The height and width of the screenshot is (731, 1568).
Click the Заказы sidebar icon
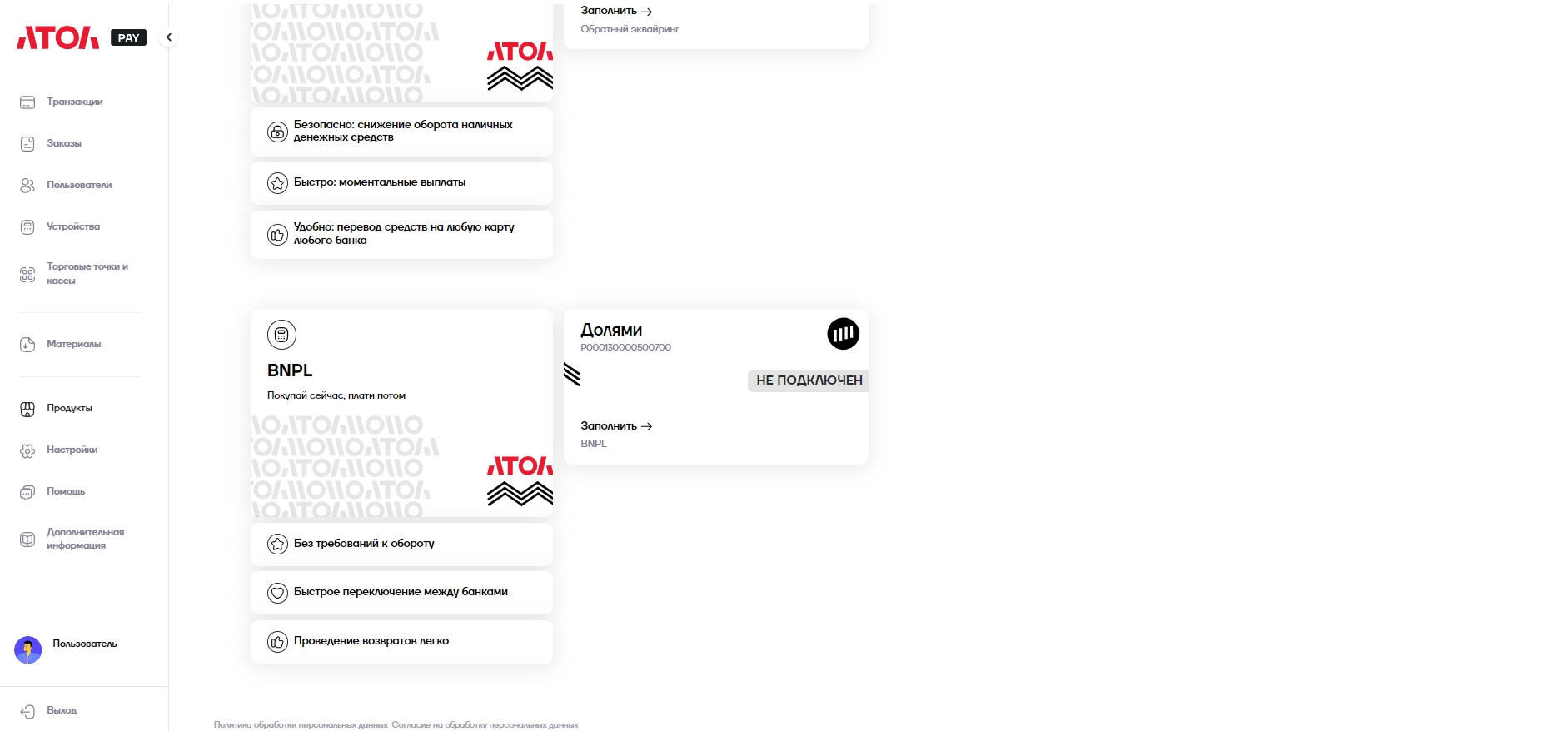(27, 144)
